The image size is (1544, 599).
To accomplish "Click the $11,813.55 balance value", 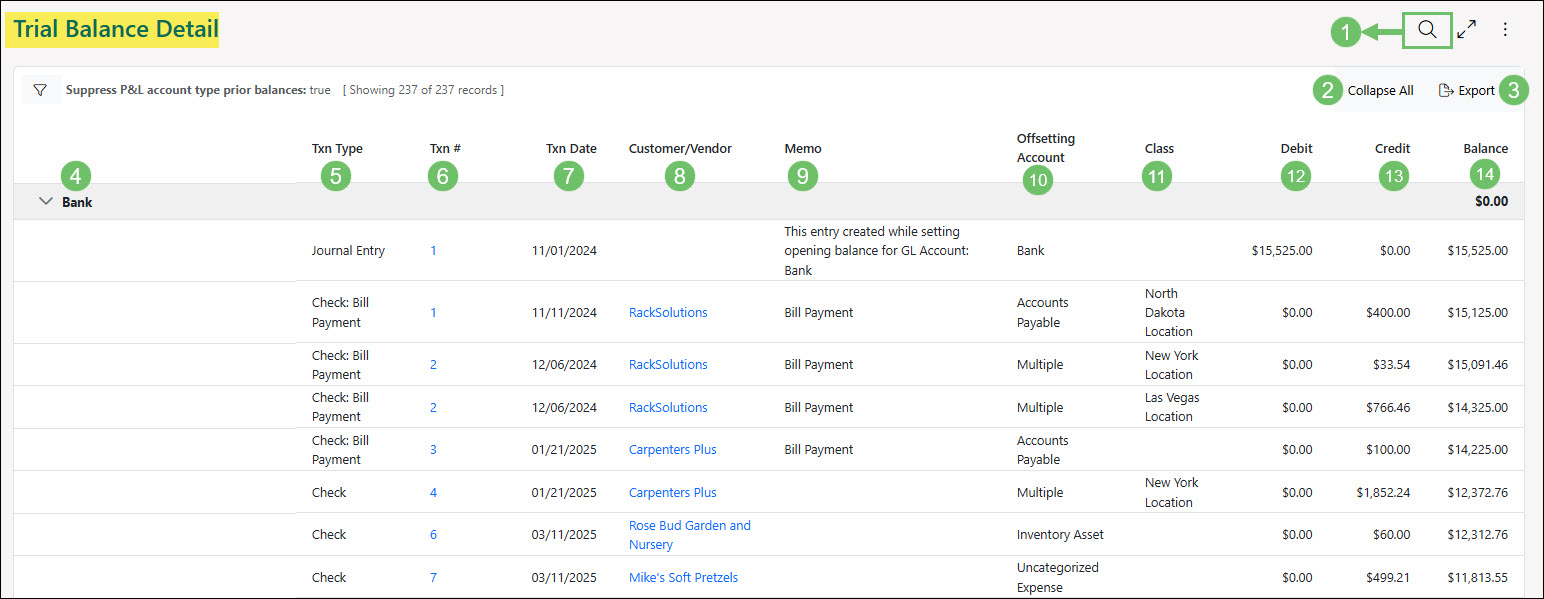I will [1478, 577].
